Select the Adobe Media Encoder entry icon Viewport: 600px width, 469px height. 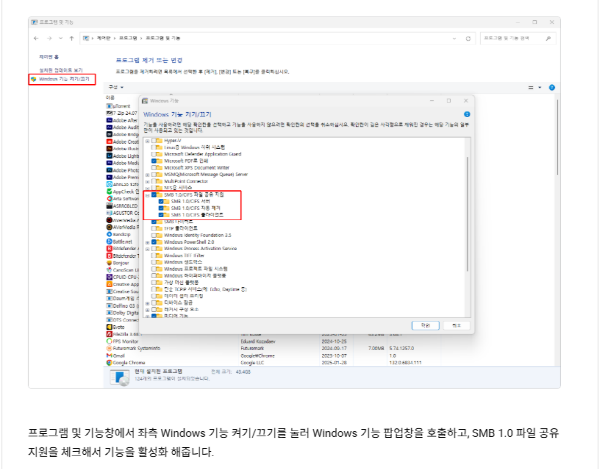pos(109,163)
